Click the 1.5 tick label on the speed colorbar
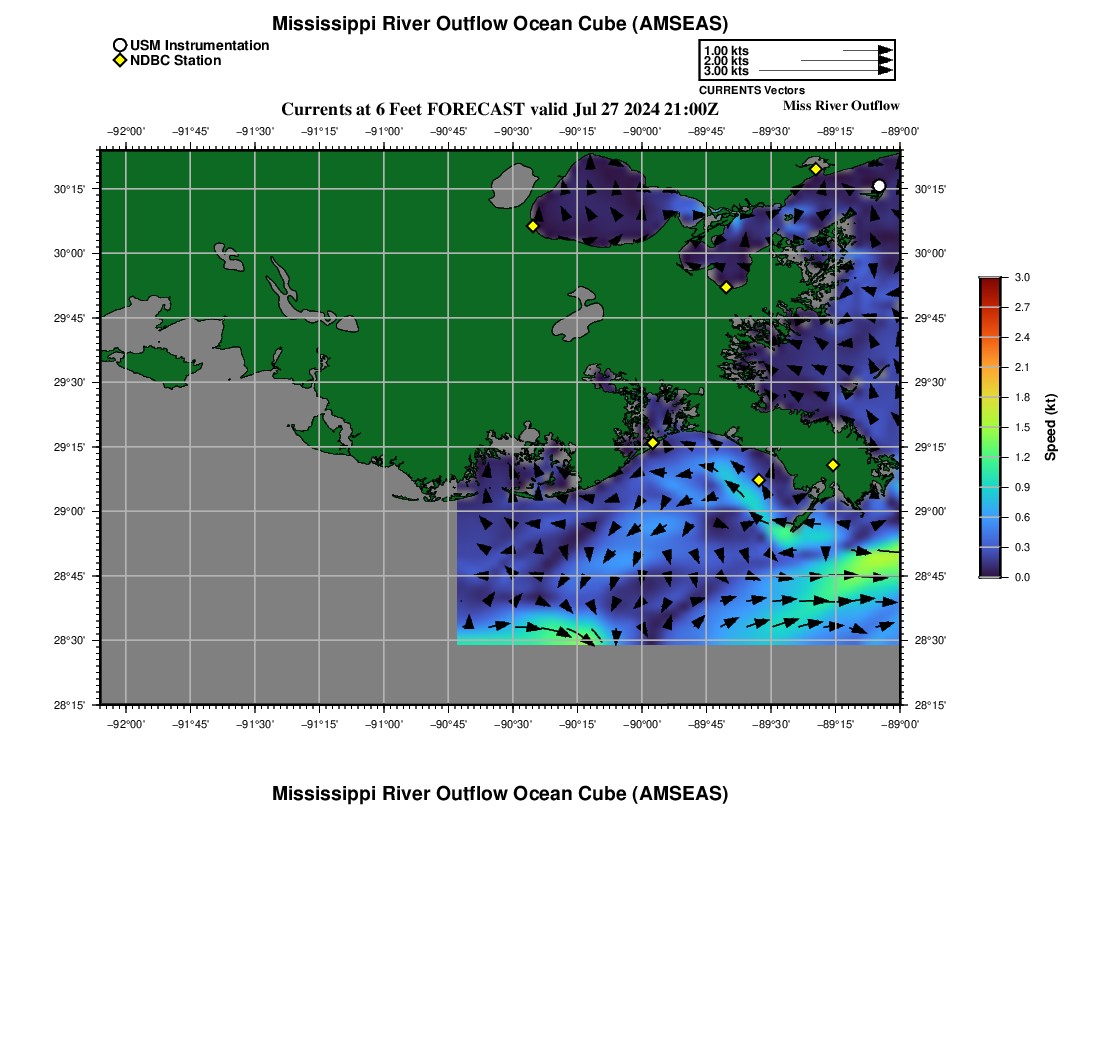 (1022, 427)
